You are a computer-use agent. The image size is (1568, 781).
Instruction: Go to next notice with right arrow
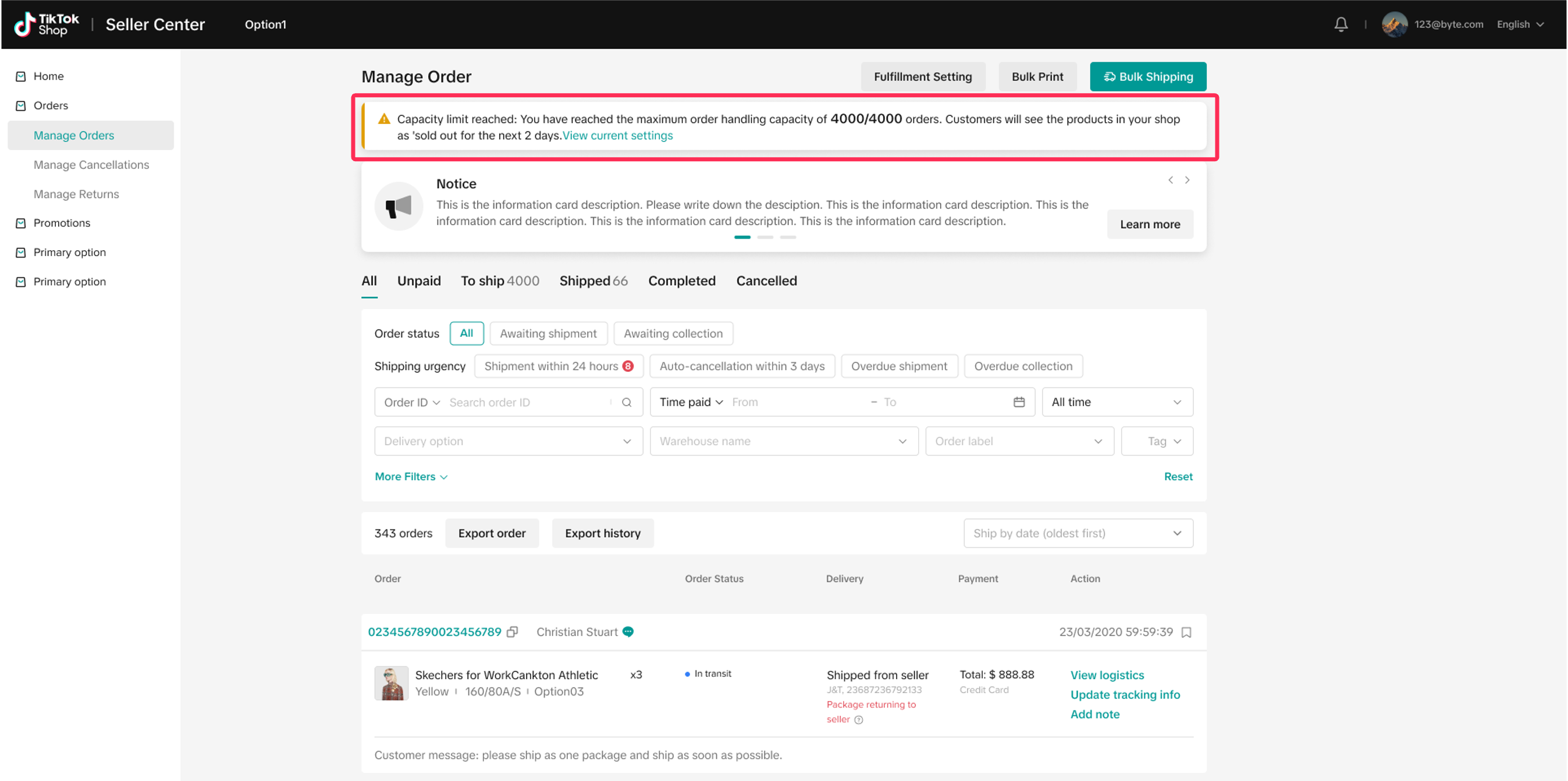1187,180
